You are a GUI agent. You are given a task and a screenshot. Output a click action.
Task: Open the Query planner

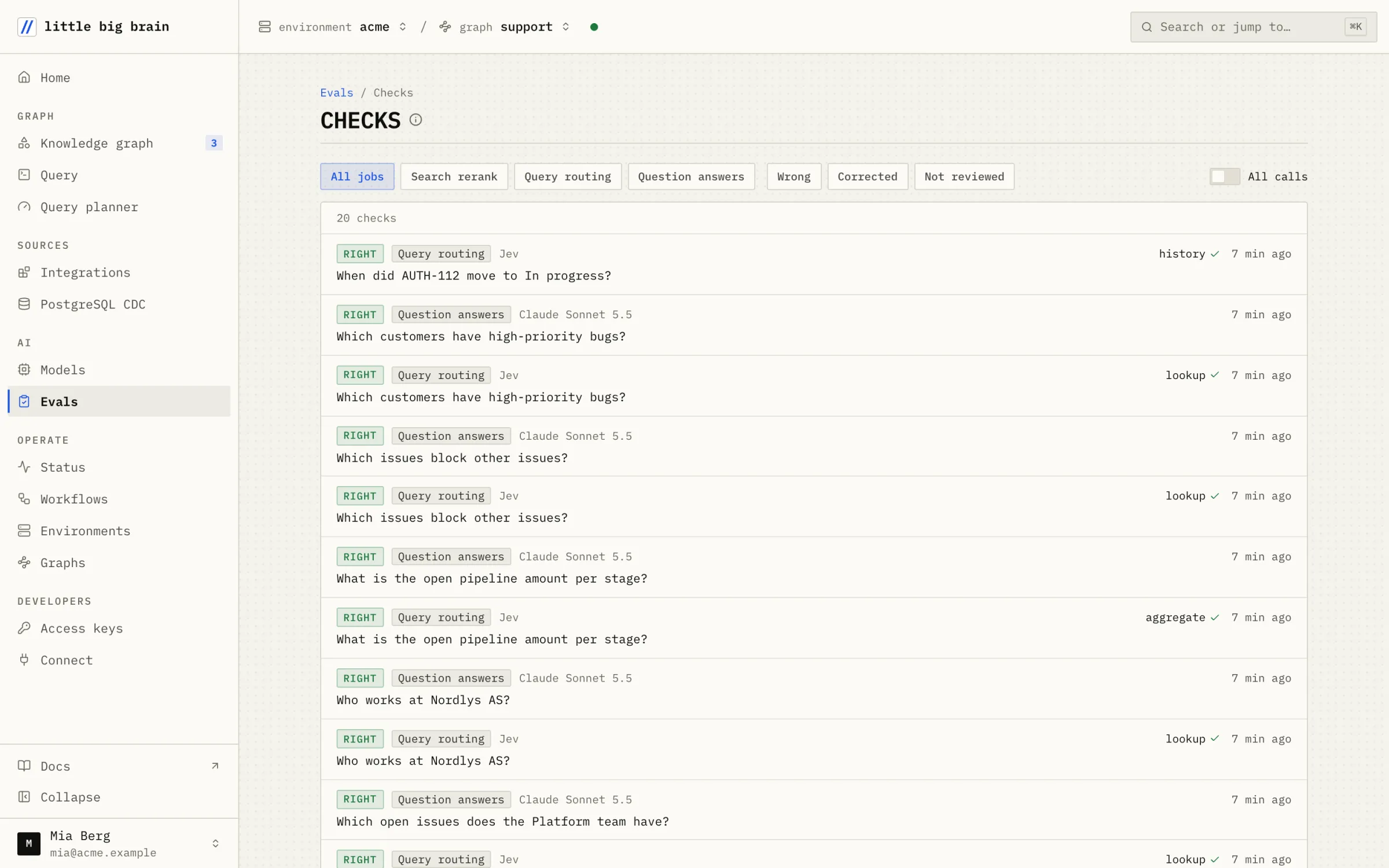pyautogui.click(x=119, y=207)
